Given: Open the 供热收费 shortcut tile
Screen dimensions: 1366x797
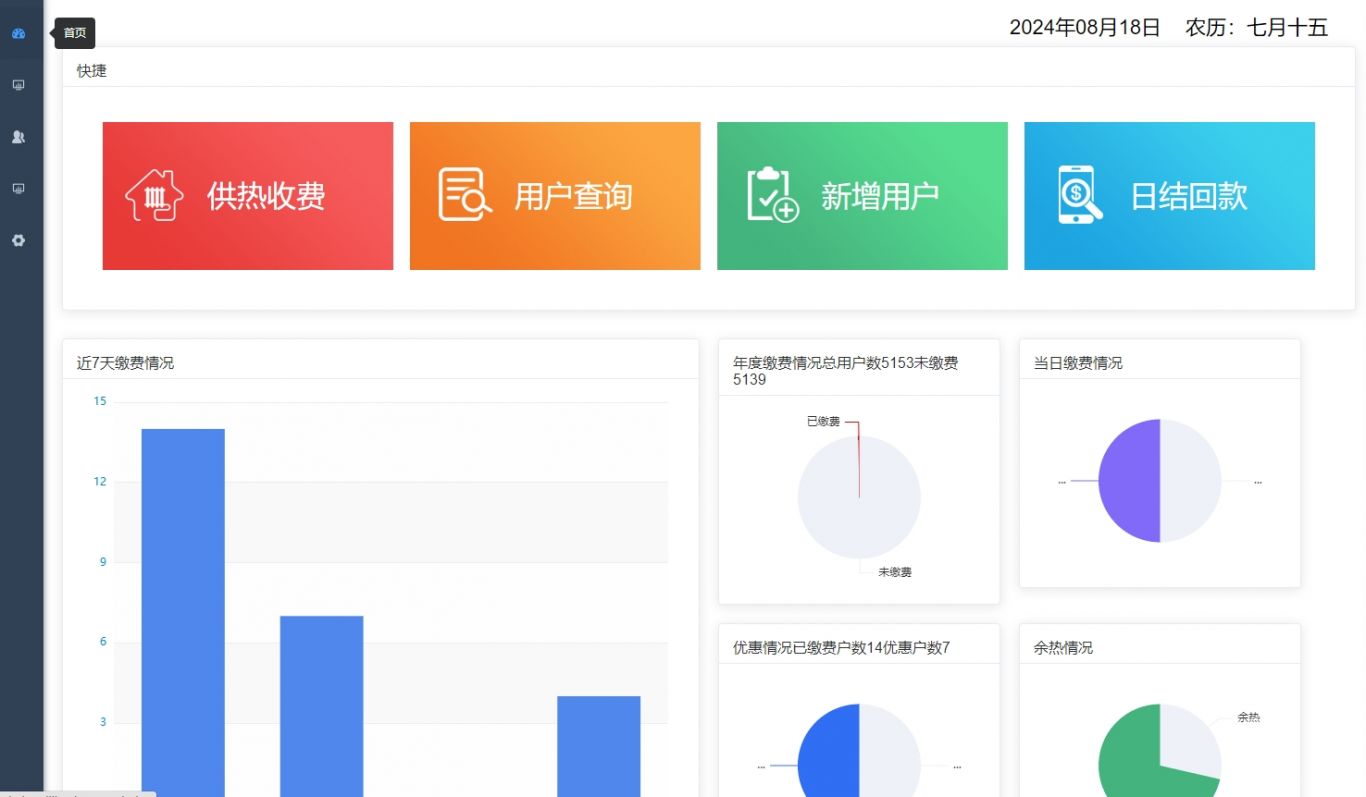Looking at the screenshot, I should click(248, 196).
